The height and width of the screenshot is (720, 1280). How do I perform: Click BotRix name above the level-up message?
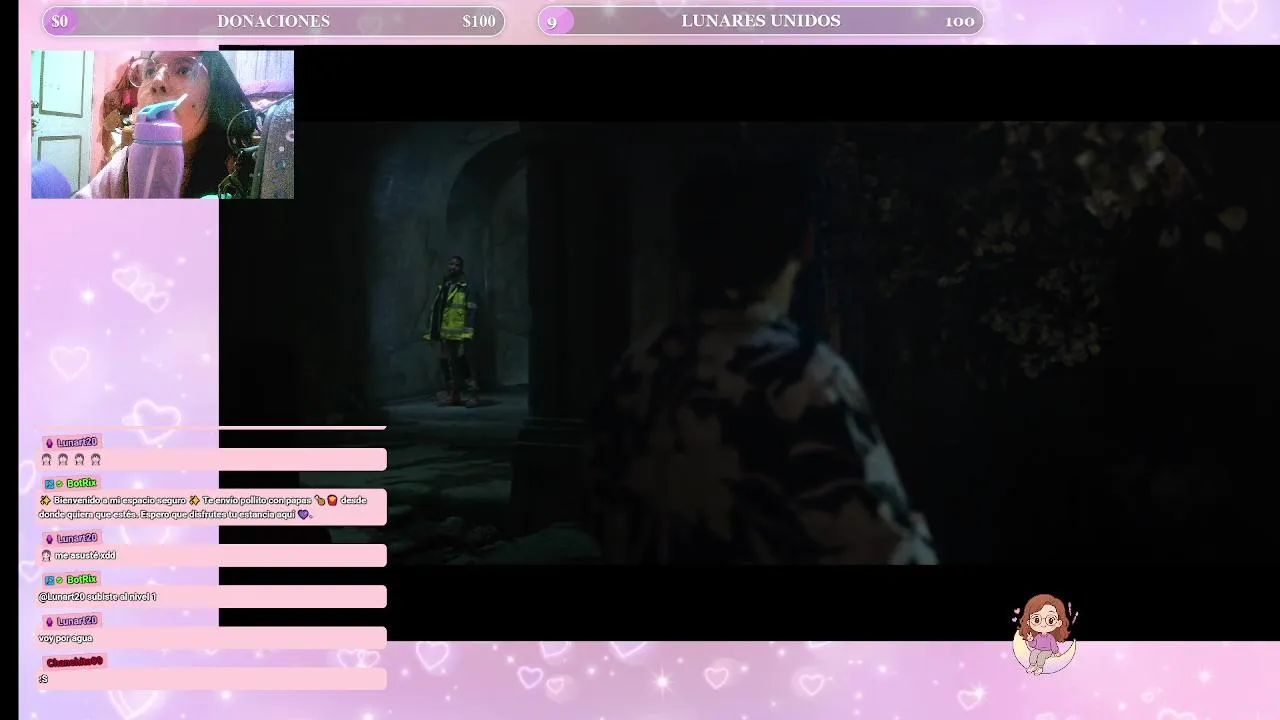tap(82, 579)
